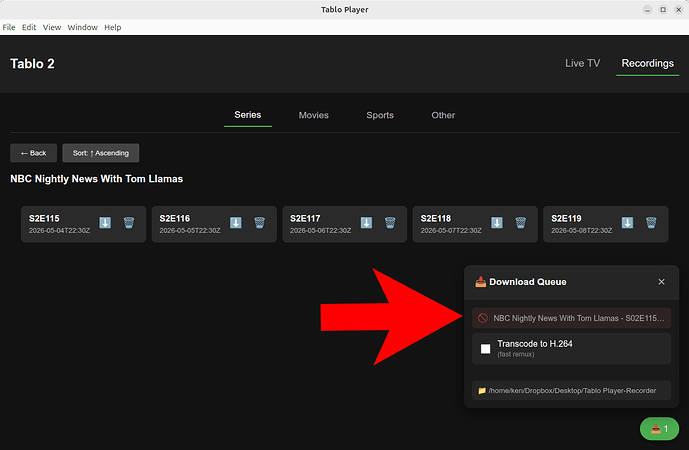The image size is (689, 450).
Task: Select the queued NBC Nightly News item
Action: pos(571,318)
